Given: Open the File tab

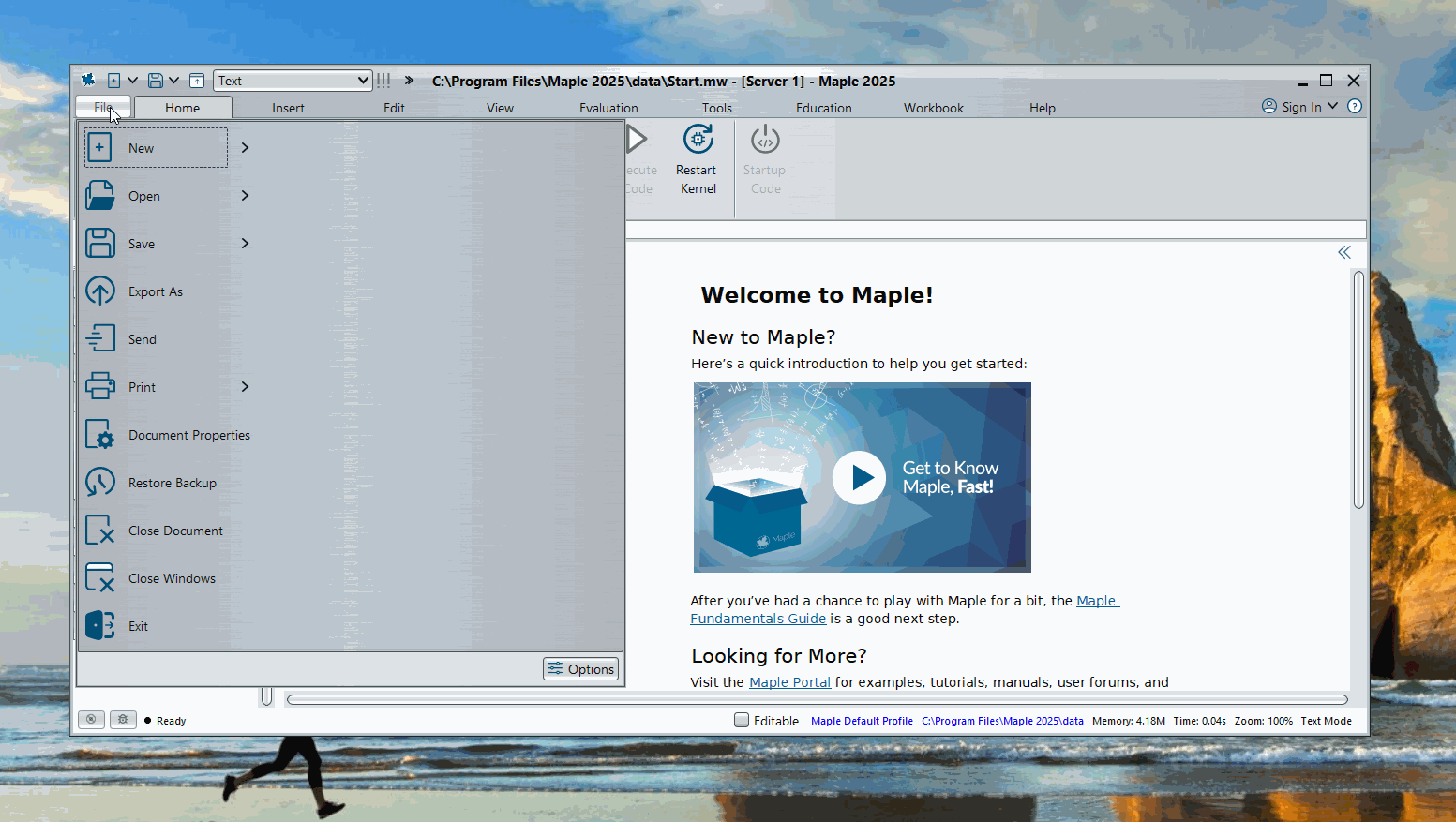Looking at the screenshot, I should click(x=103, y=107).
